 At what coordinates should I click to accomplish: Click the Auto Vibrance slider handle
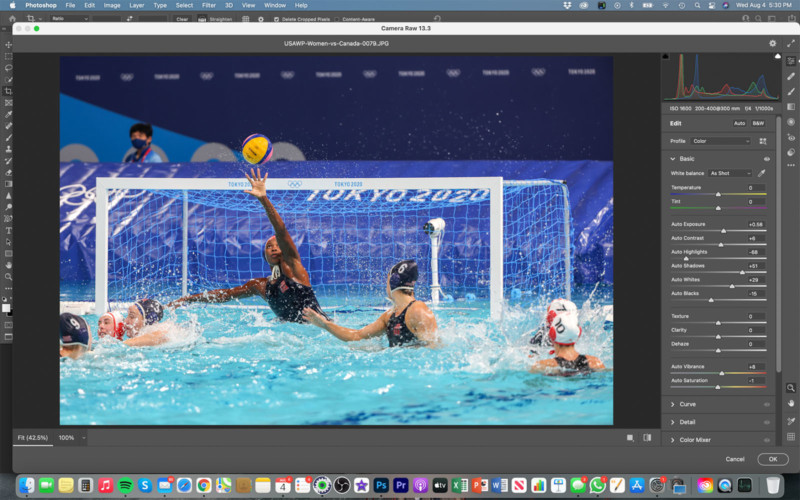click(721, 373)
